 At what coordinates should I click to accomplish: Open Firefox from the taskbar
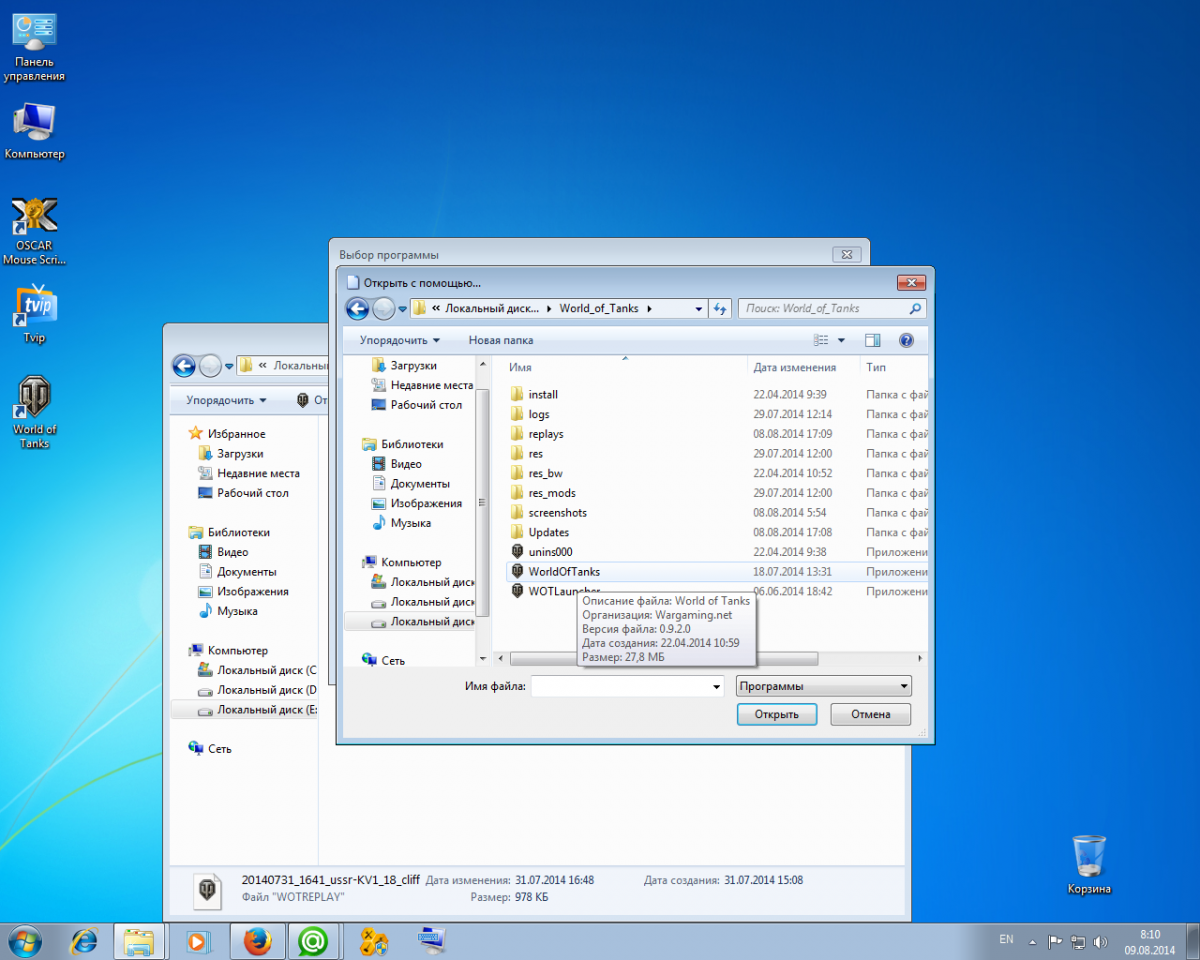[x=257, y=941]
